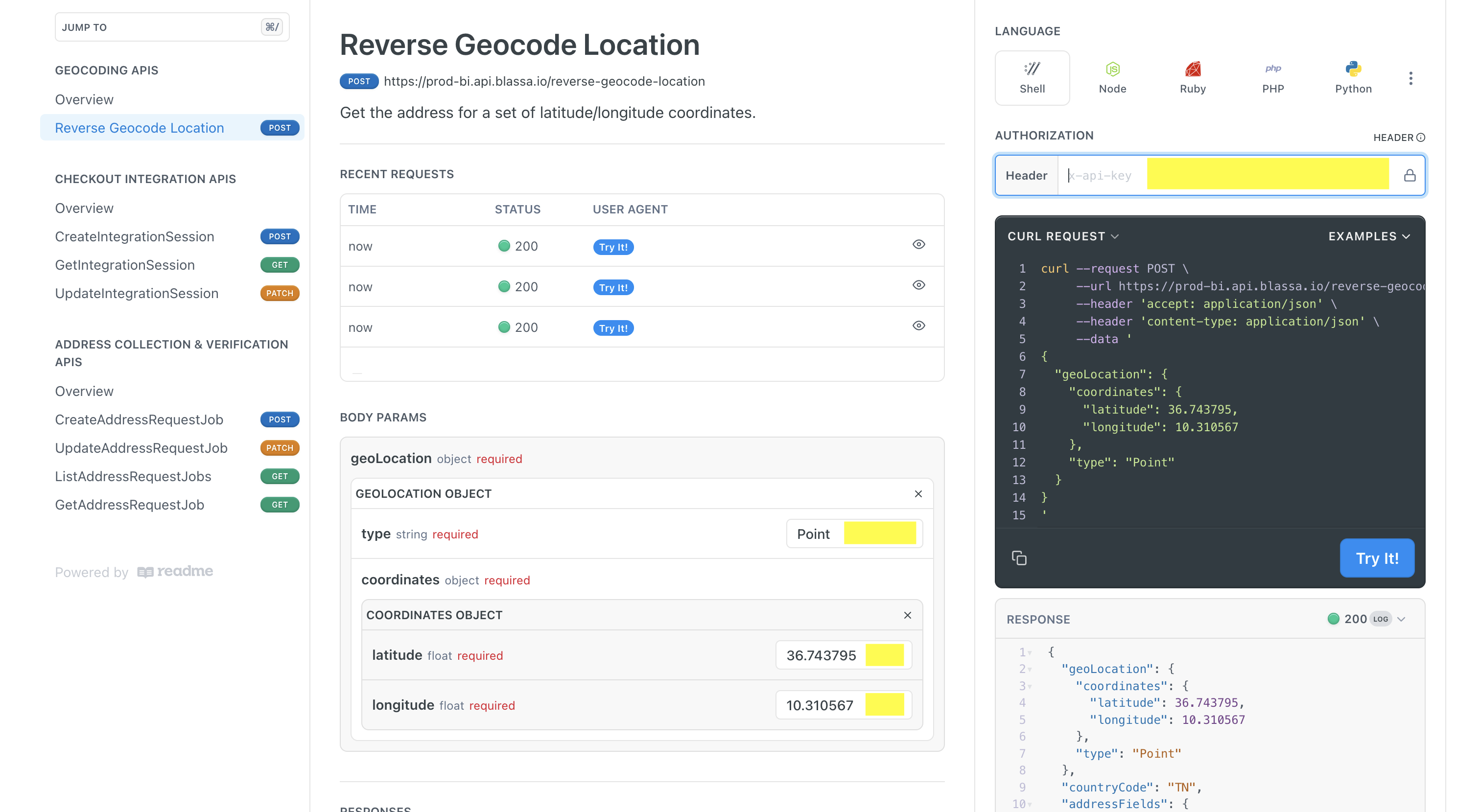Screen dimensions: 1480x812
Task: View details of third recent request eye icon
Action: click(918, 325)
